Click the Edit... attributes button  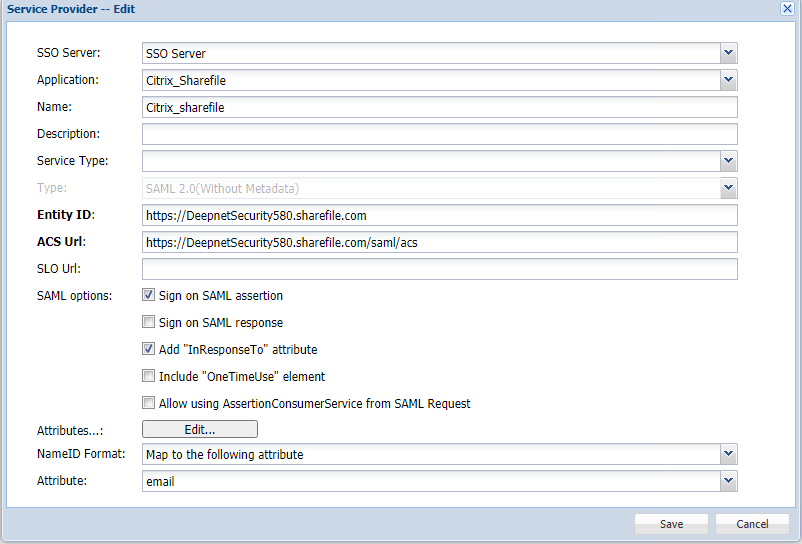200,429
